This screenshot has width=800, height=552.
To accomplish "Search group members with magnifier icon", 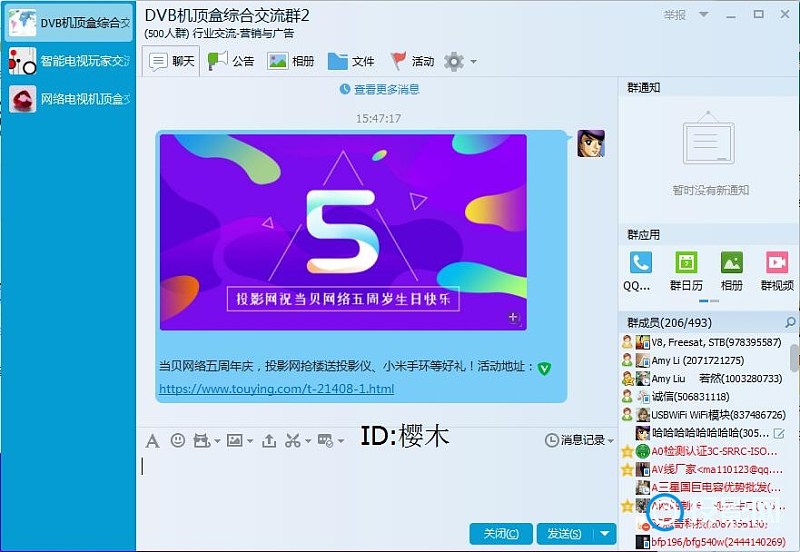I will point(790,322).
